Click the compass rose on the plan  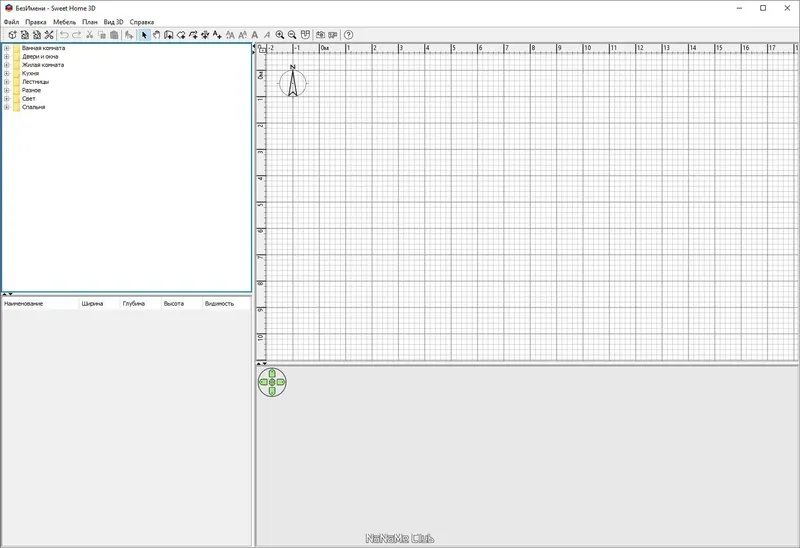(293, 82)
